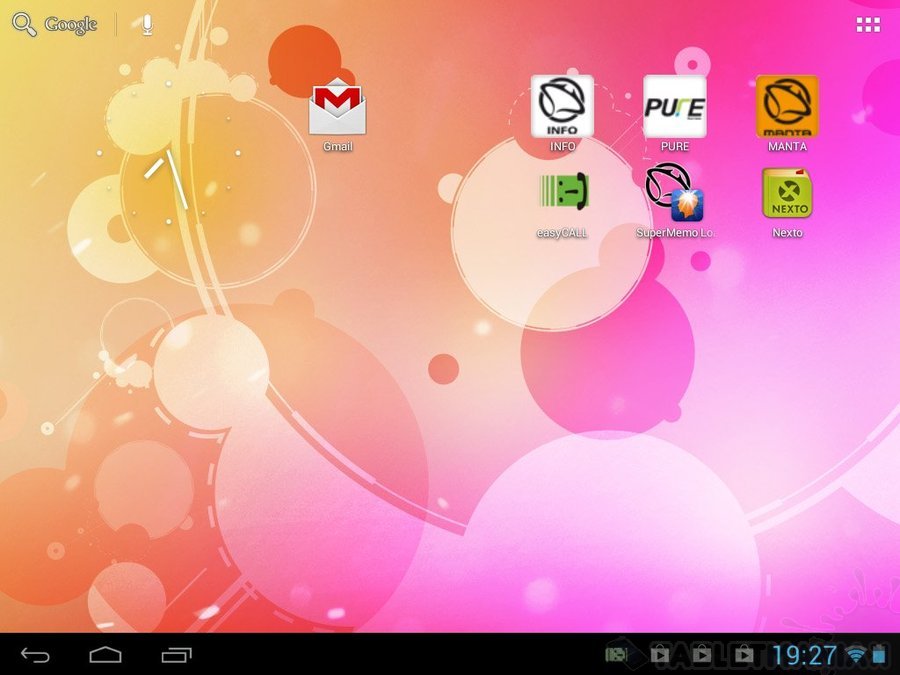The width and height of the screenshot is (900, 675).
Task: Start voice search with the microphone
Action: coord(147,25)
